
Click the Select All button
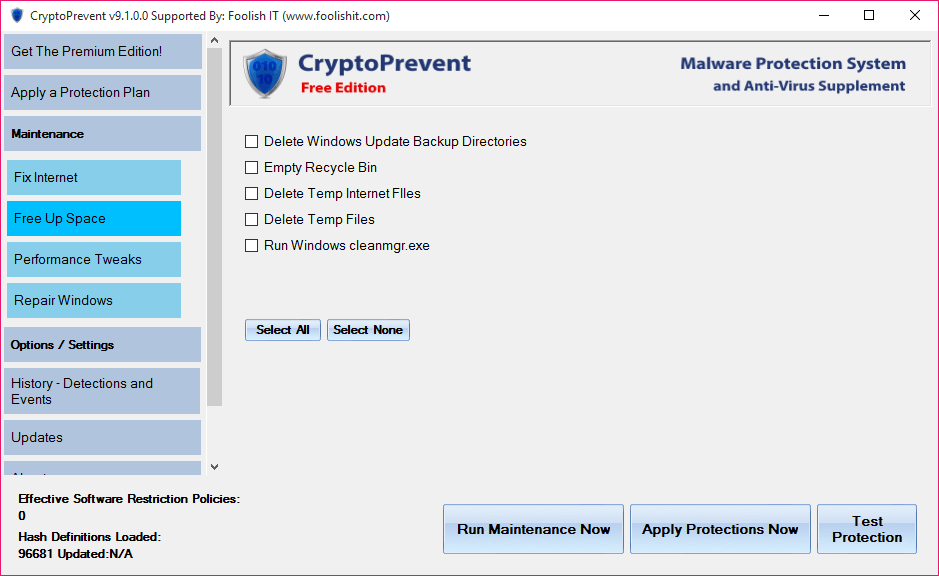coord(283,330)
